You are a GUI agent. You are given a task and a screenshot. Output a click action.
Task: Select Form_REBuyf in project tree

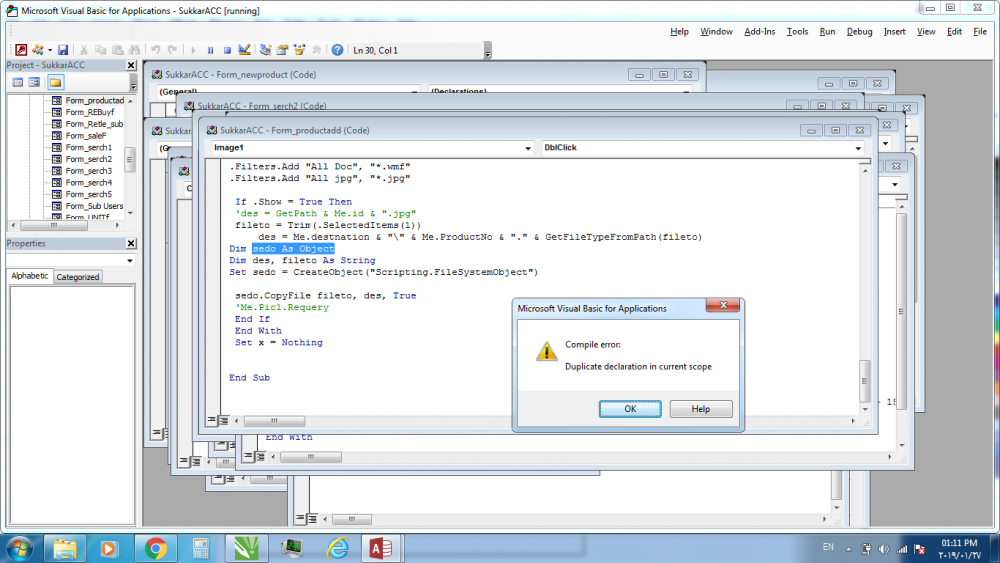point(89,112)
